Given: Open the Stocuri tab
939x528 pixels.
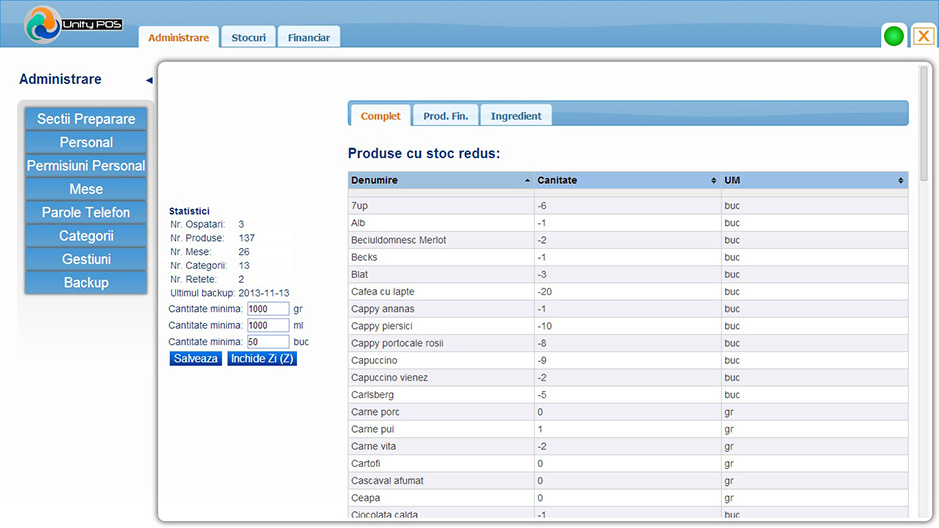Looking at the screenshot, I should (248, 38).
